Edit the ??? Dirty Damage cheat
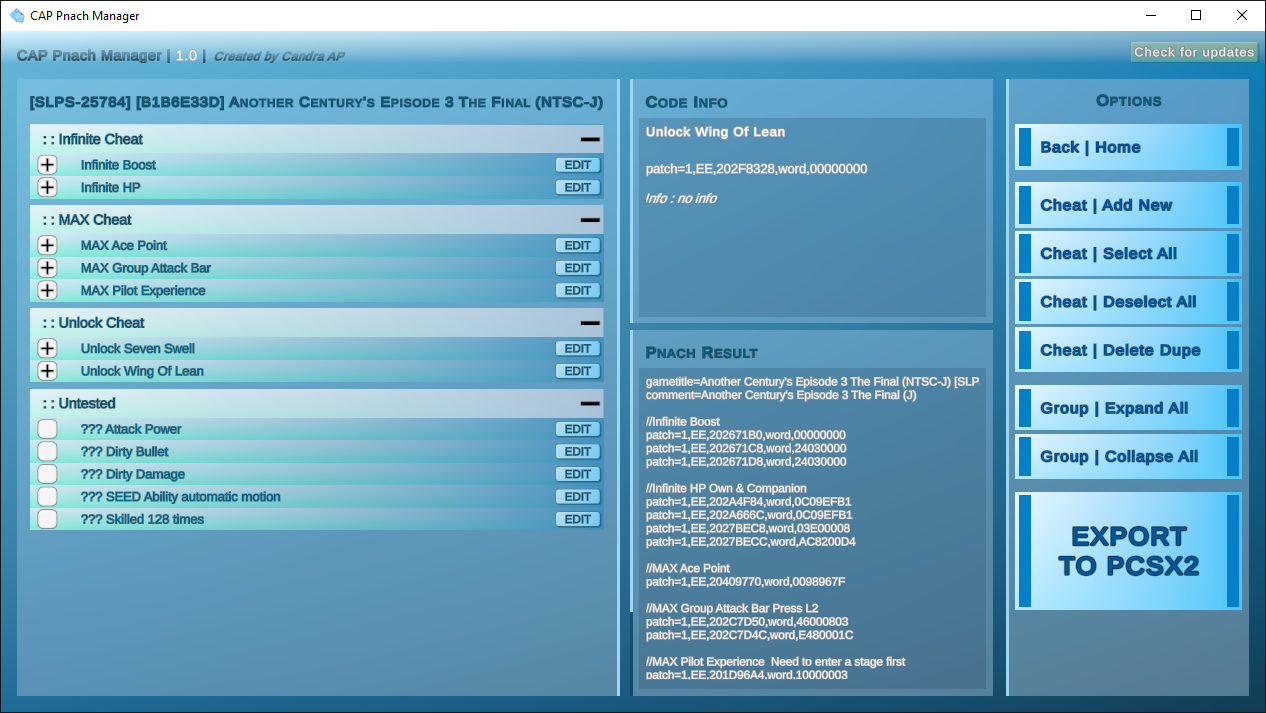 578,474
